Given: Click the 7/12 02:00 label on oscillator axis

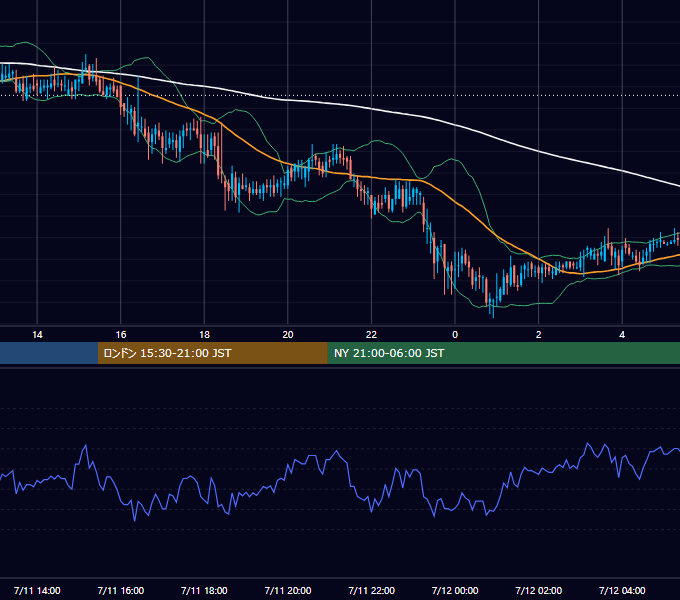Looking at the screenshot, I should [x=539, y=590].
